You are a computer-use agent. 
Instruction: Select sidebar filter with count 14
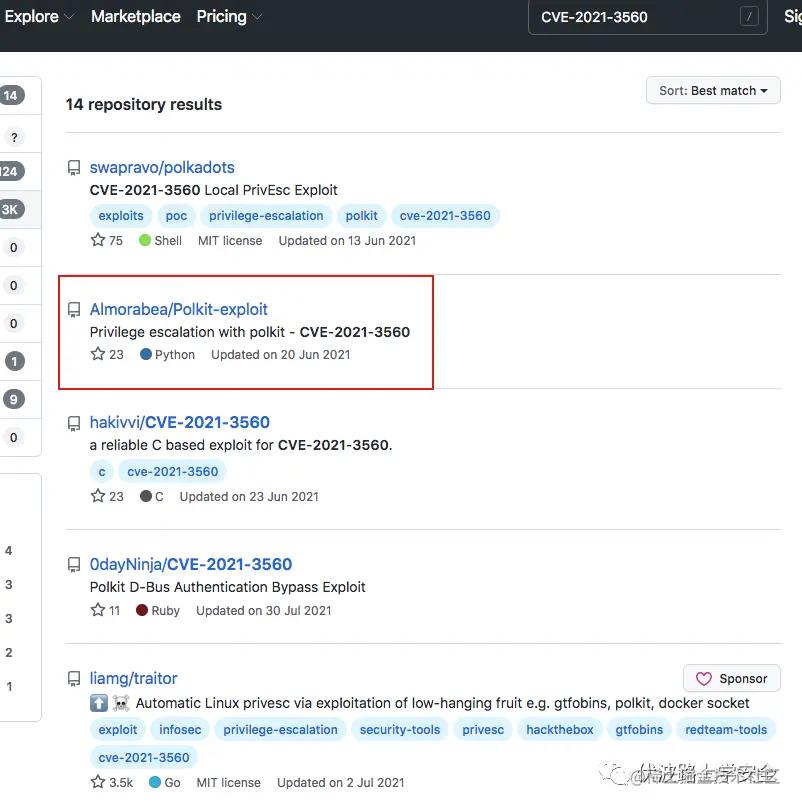point(20,95)
